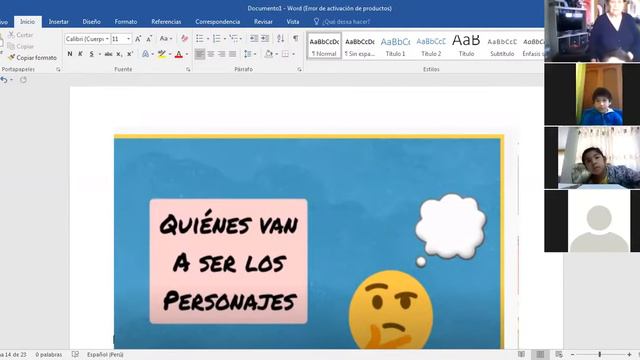
Task: Apply the Normal style
Action: pyautogui.click(x=324, y=46)
